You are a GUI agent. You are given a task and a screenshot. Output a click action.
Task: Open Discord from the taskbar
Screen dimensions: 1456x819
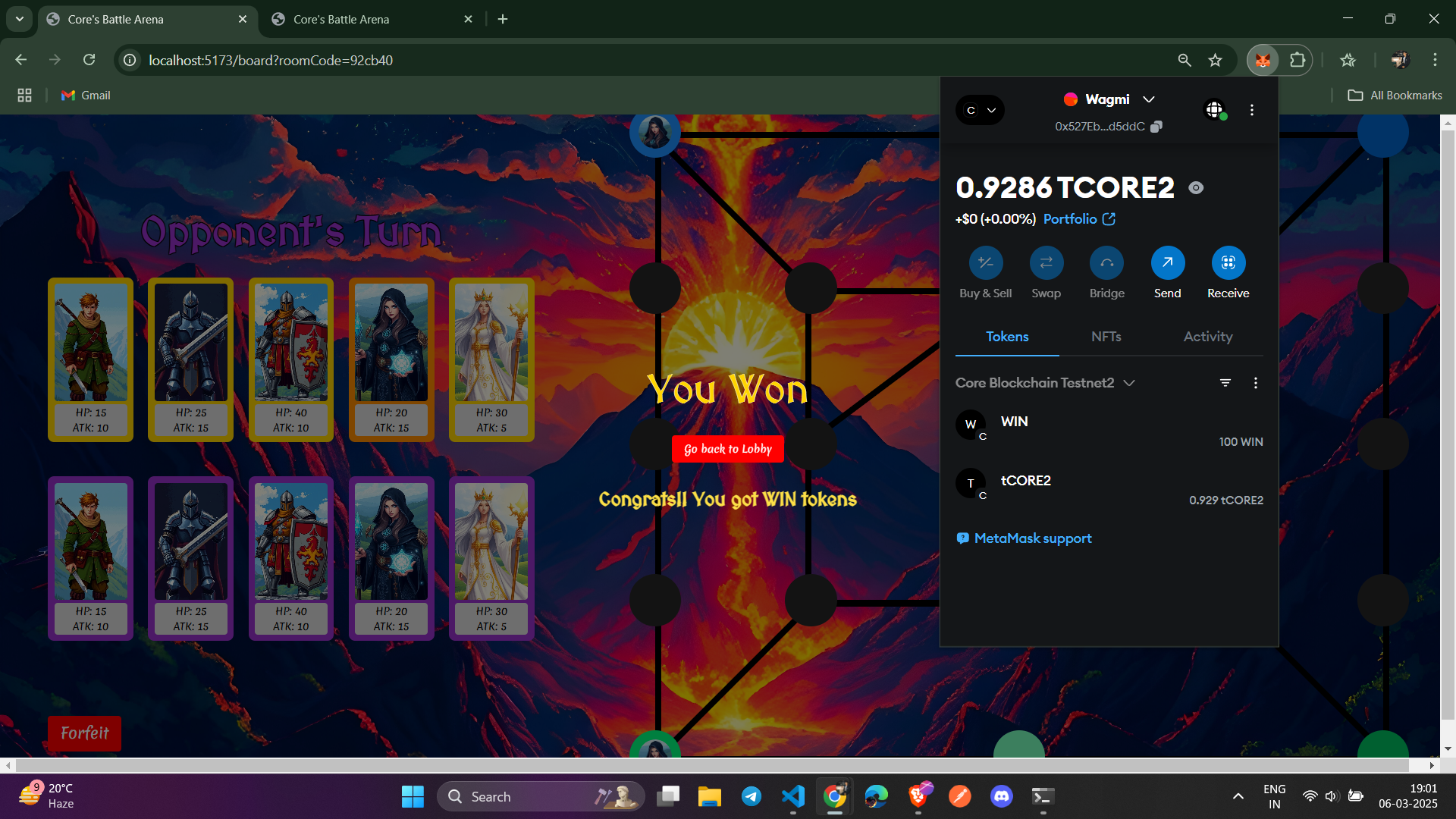[1002, 796]
